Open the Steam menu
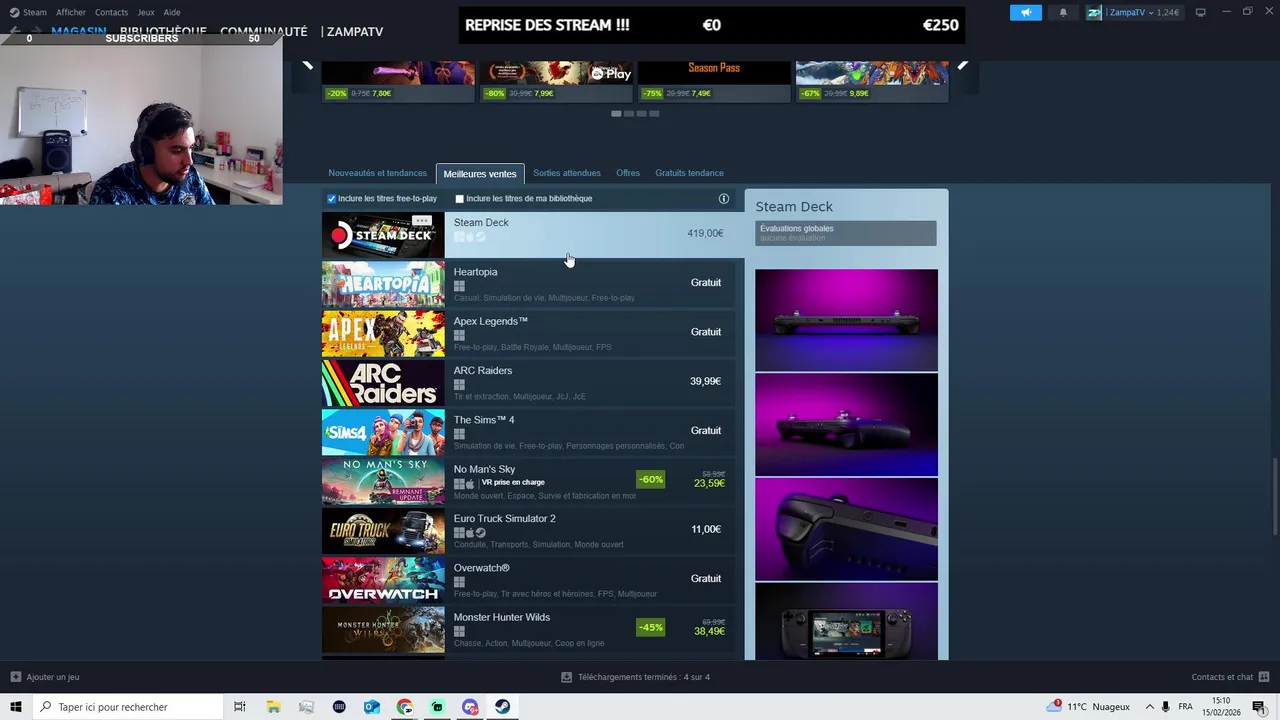The height and width of the screenshot is (720, 1280). 28,12
